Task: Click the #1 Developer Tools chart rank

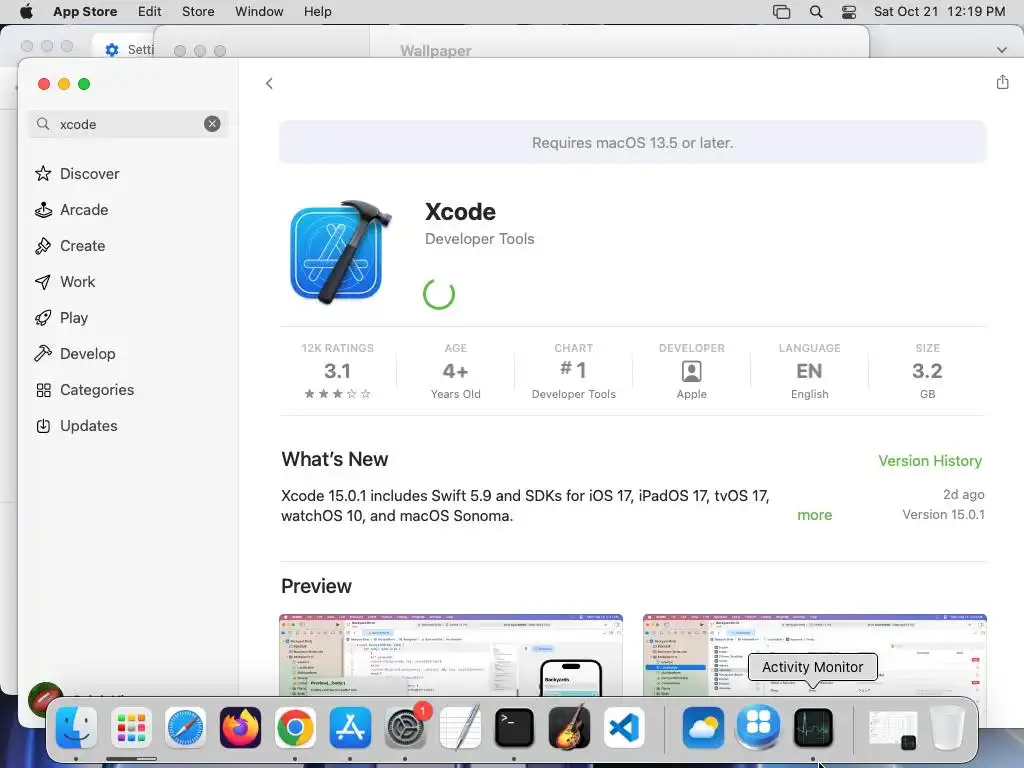Action: click(573, 371)
